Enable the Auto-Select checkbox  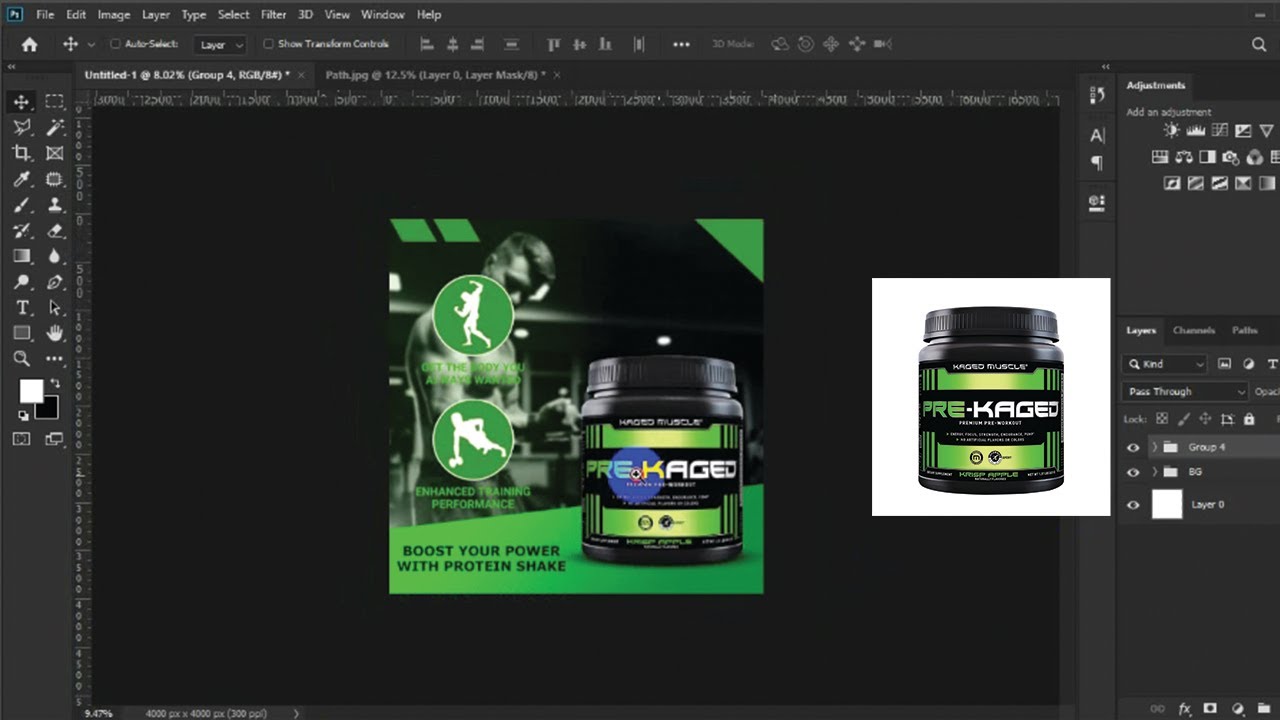tap(115, 44)
